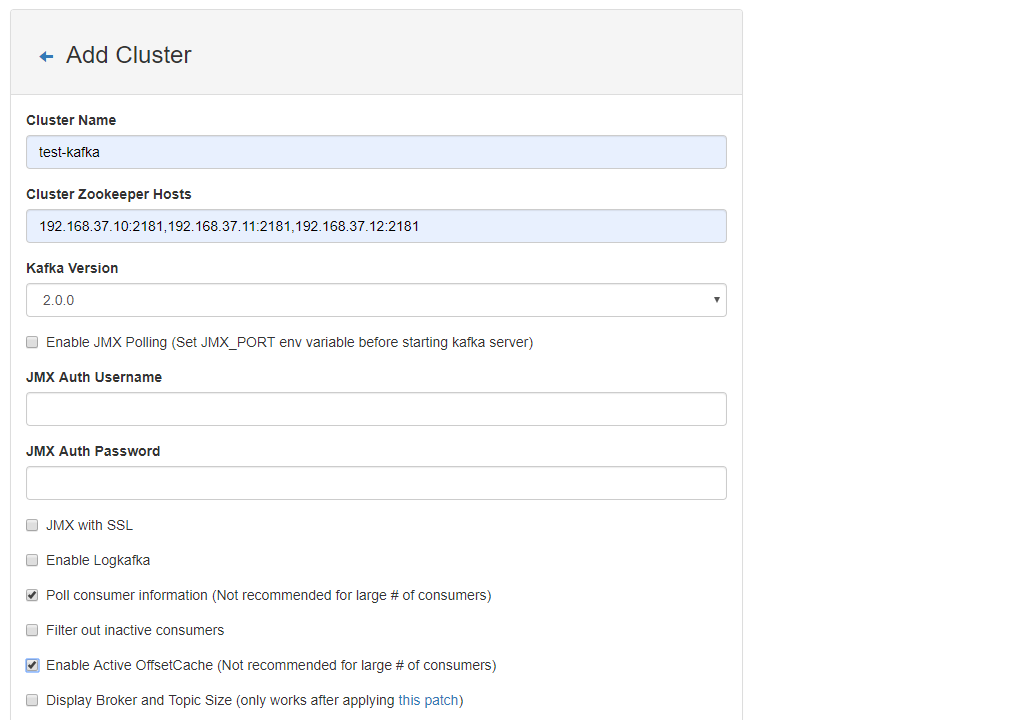Screen dimensions: 1026x720
Task: Click the Cluster Name input field
Action: coord(376,152)
